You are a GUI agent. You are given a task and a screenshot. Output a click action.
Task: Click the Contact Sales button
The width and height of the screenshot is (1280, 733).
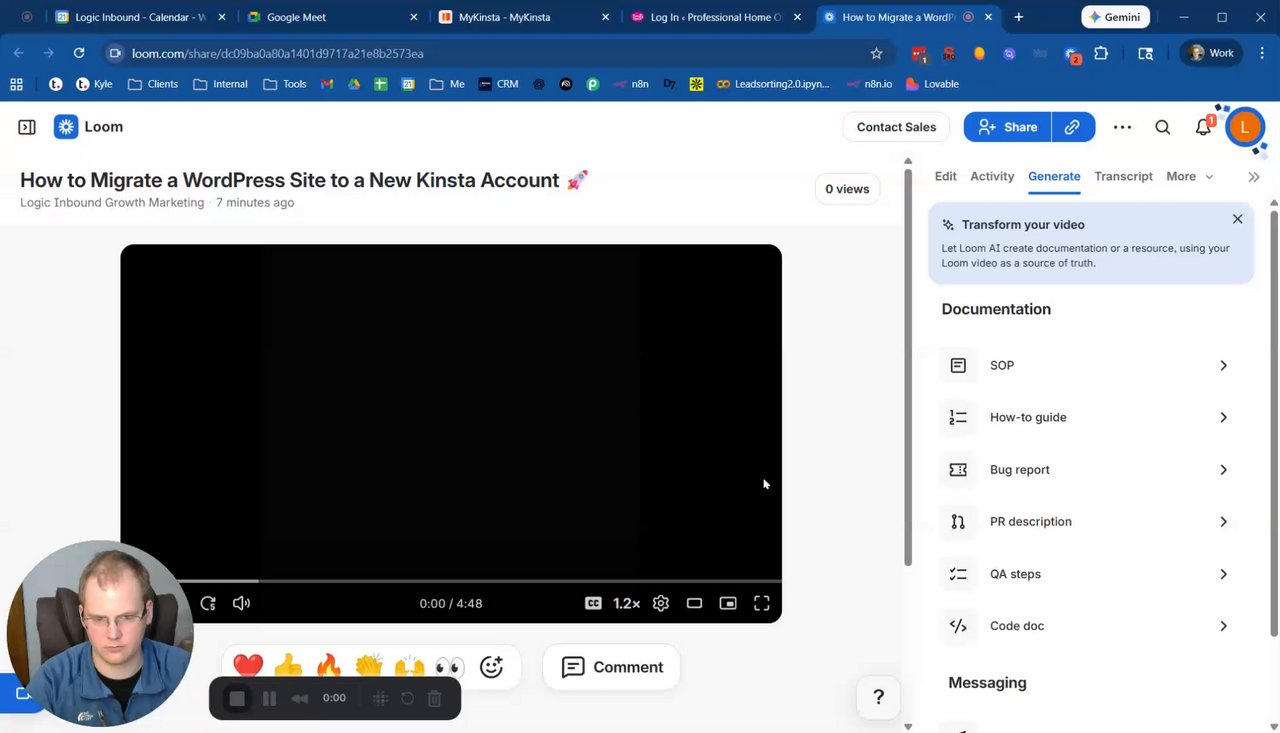(896, 127)
